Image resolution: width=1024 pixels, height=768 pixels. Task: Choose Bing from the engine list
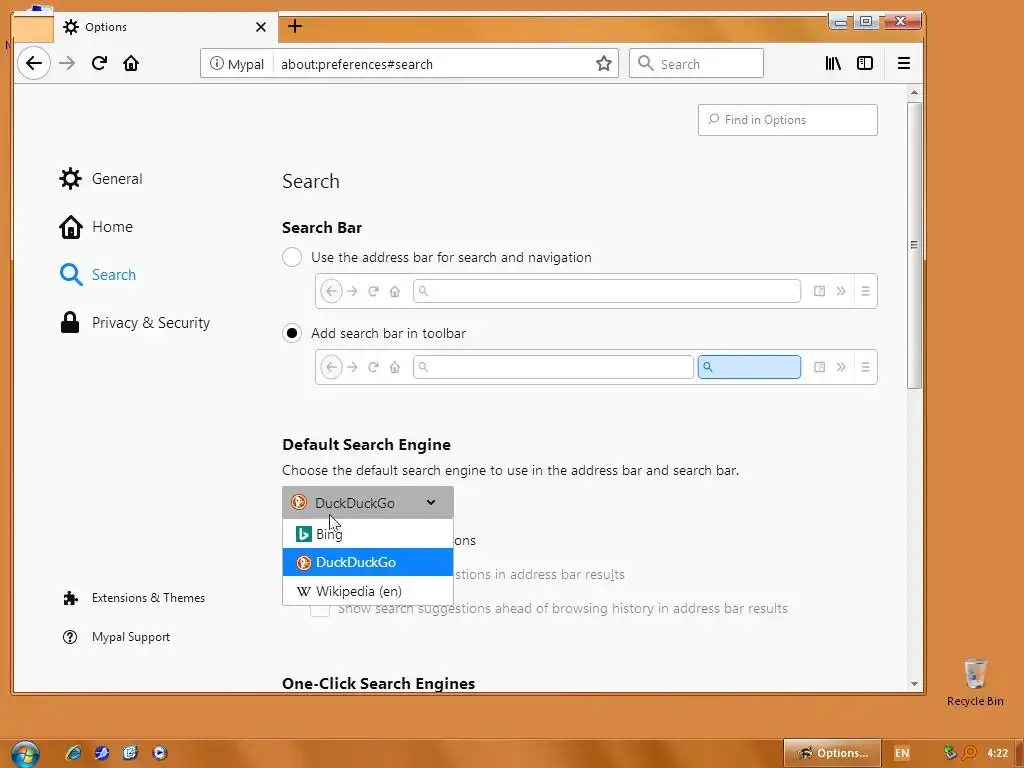[368, 534]
